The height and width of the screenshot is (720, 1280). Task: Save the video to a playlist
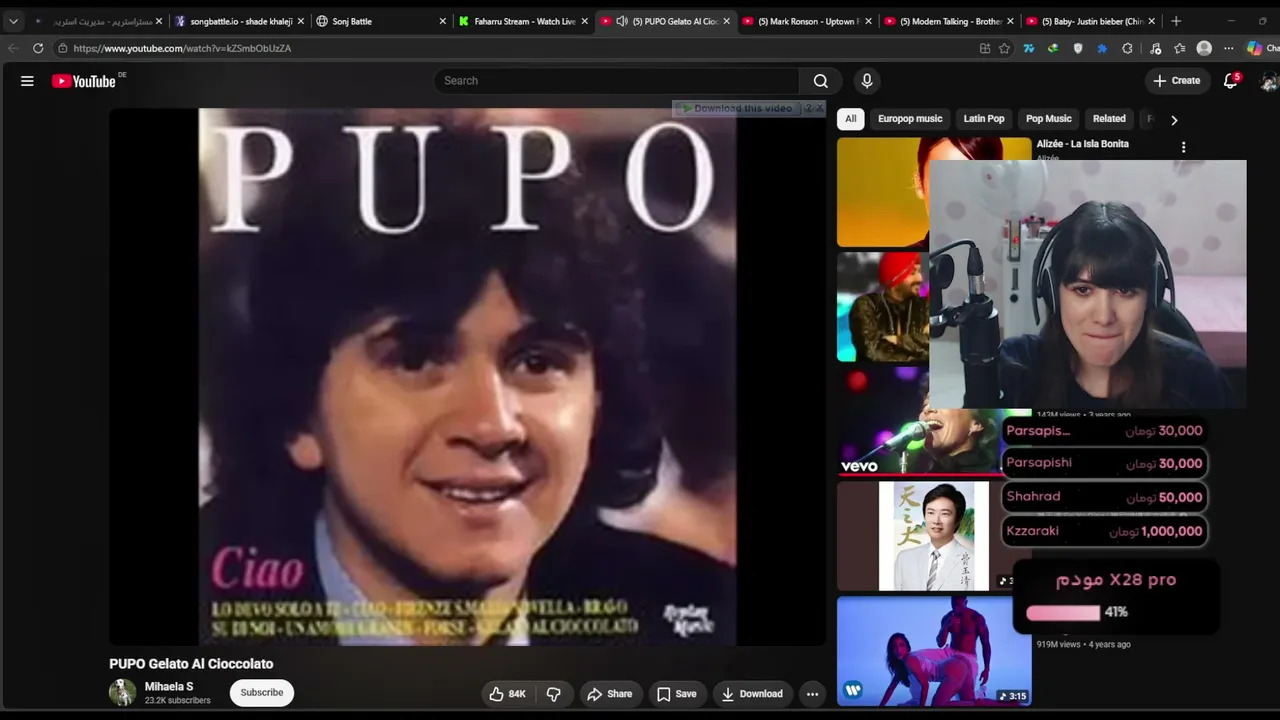(x=676, y=694)
